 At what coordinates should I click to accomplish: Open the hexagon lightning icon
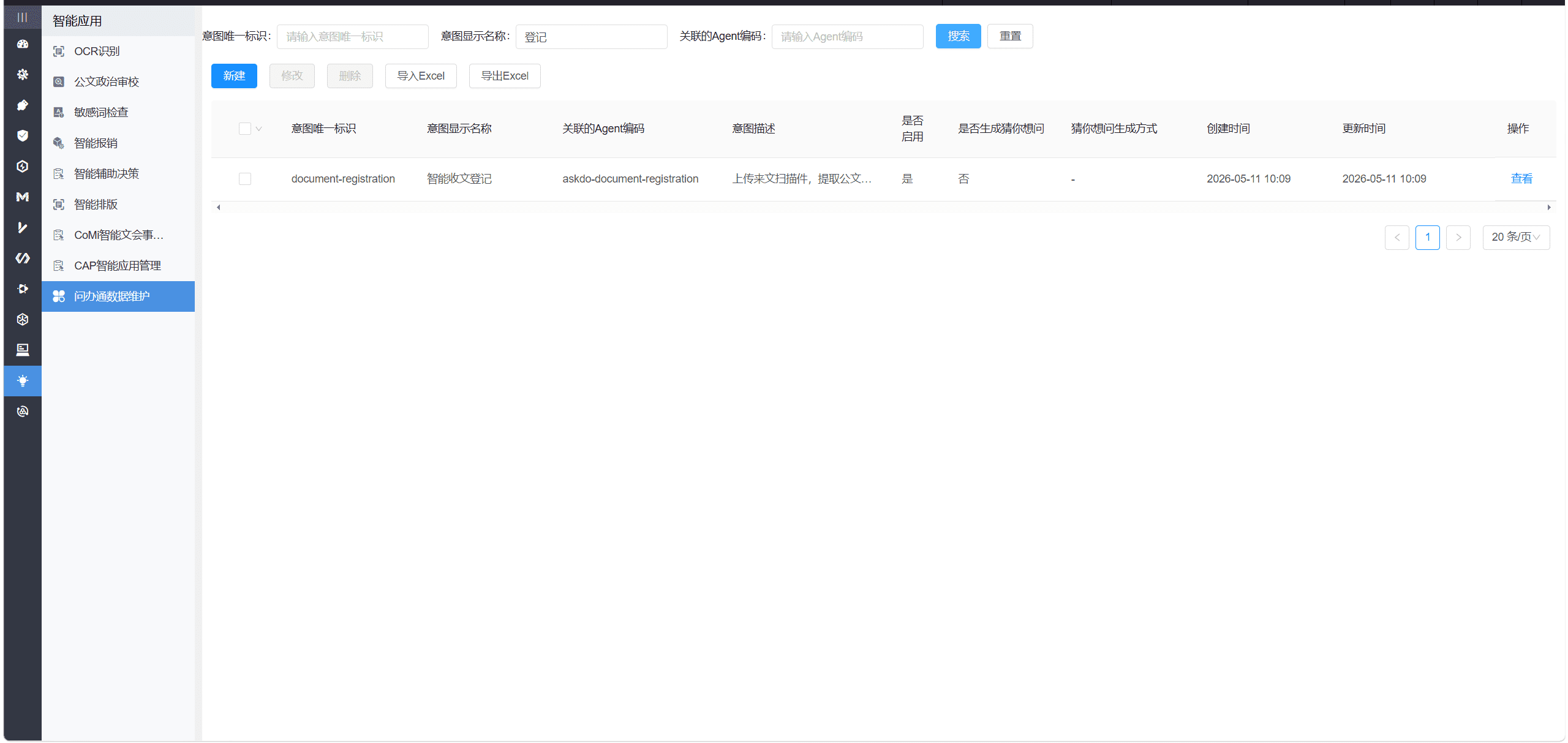23,166
